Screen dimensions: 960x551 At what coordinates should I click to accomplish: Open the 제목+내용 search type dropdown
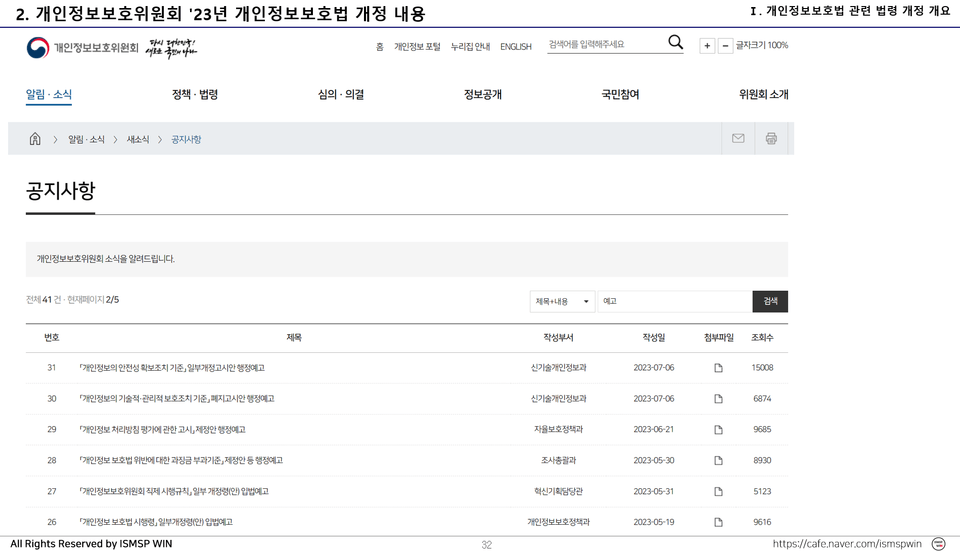562,301
